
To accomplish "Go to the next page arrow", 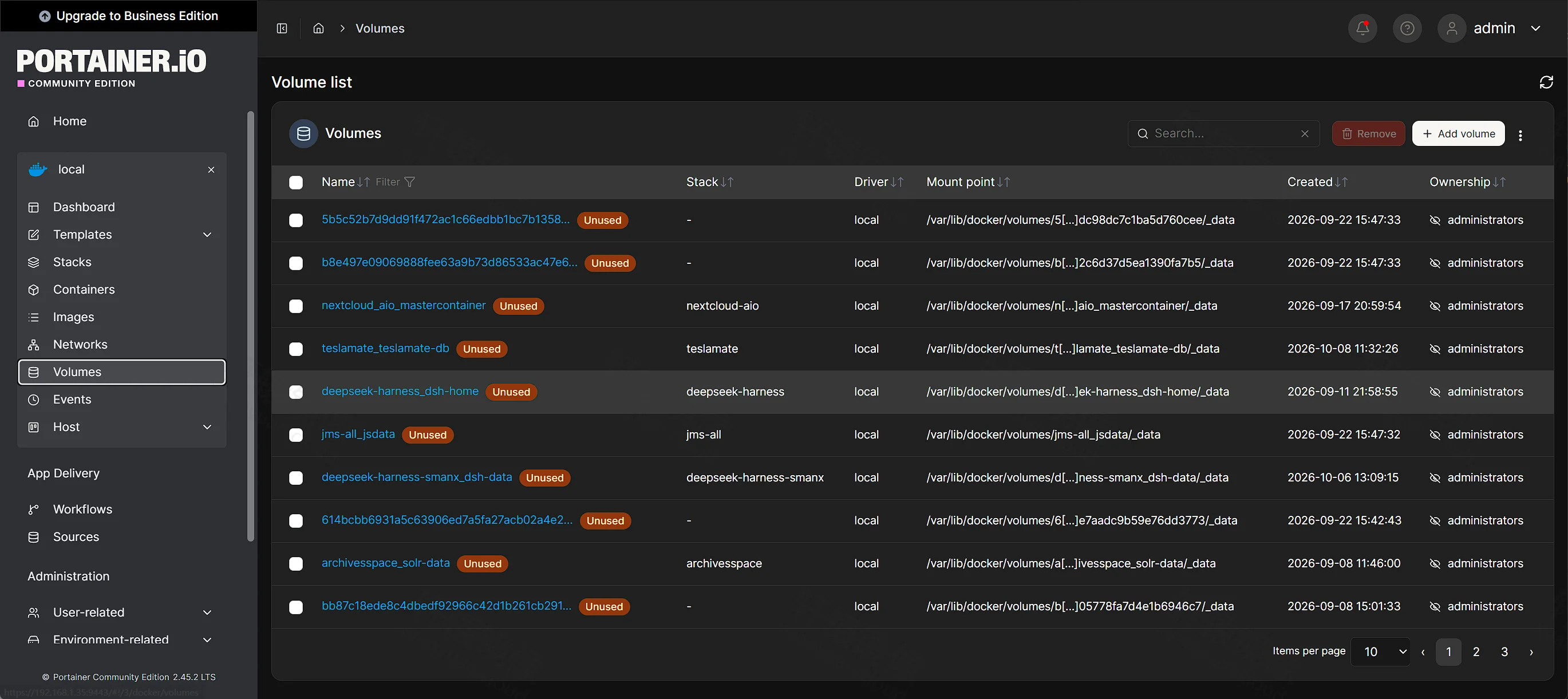I will 1531,651.
